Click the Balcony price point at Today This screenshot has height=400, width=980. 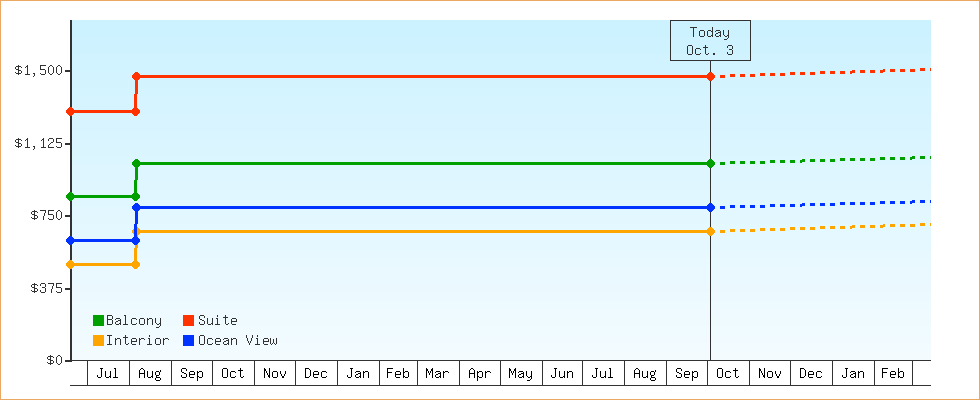(x=710, y=163)
